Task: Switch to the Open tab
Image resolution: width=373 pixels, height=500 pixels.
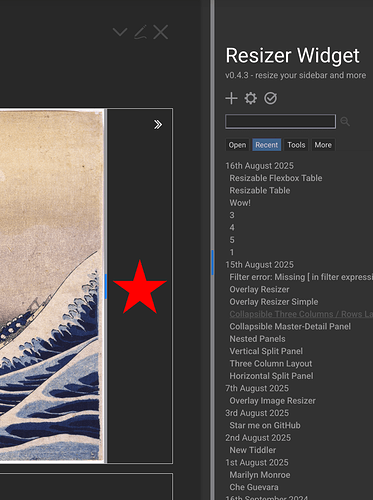Action: pyautogui.click(x=237, y=145)
